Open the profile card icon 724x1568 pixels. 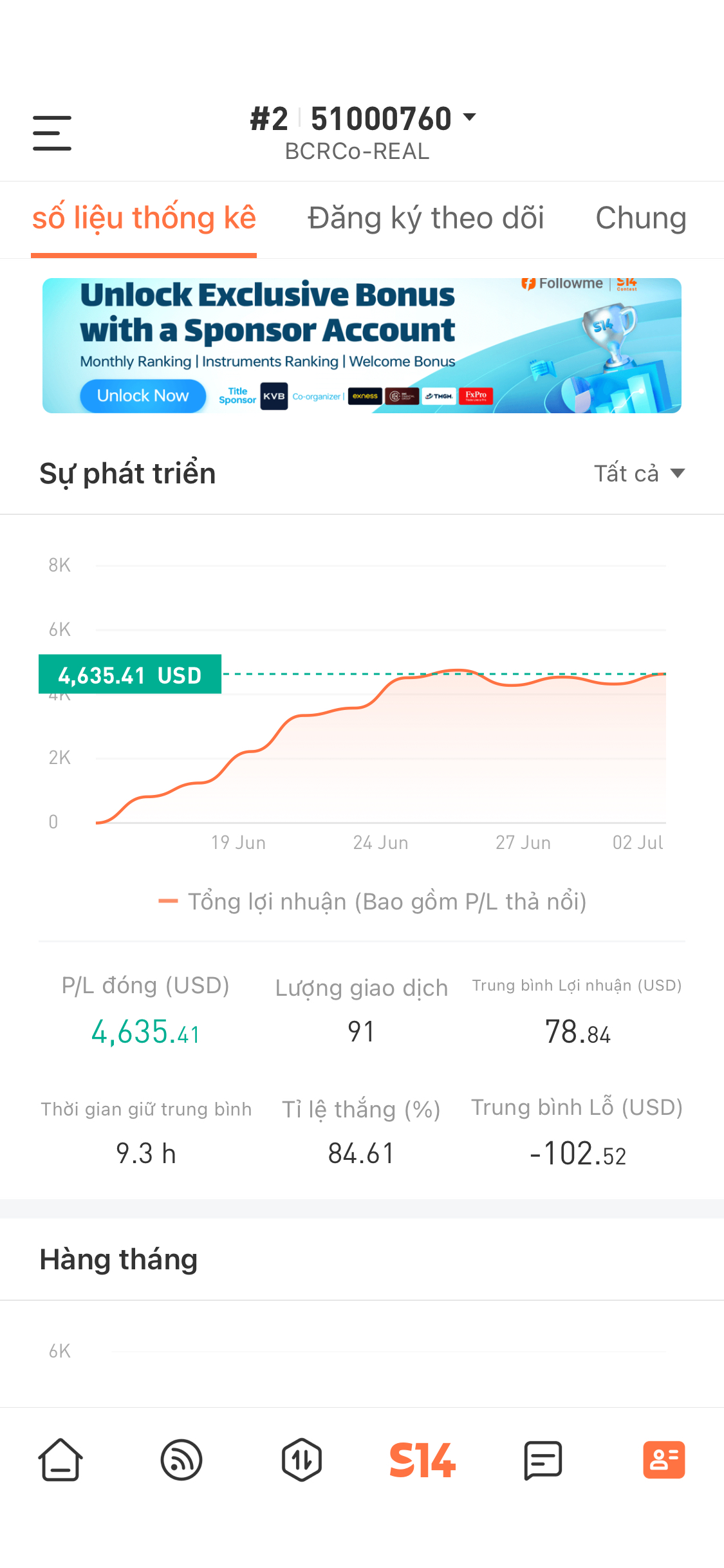664,1460
